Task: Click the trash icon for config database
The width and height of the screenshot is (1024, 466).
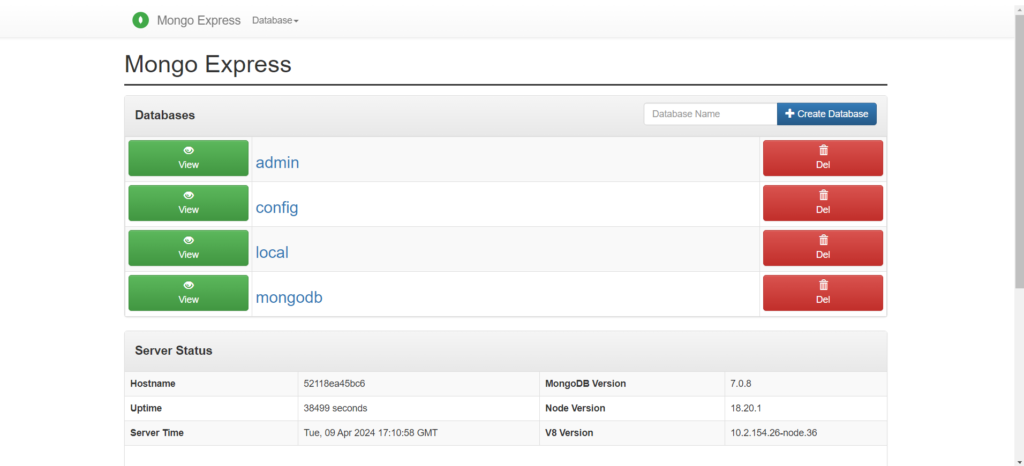Action: pyautogui.click(x=823, y=195)
